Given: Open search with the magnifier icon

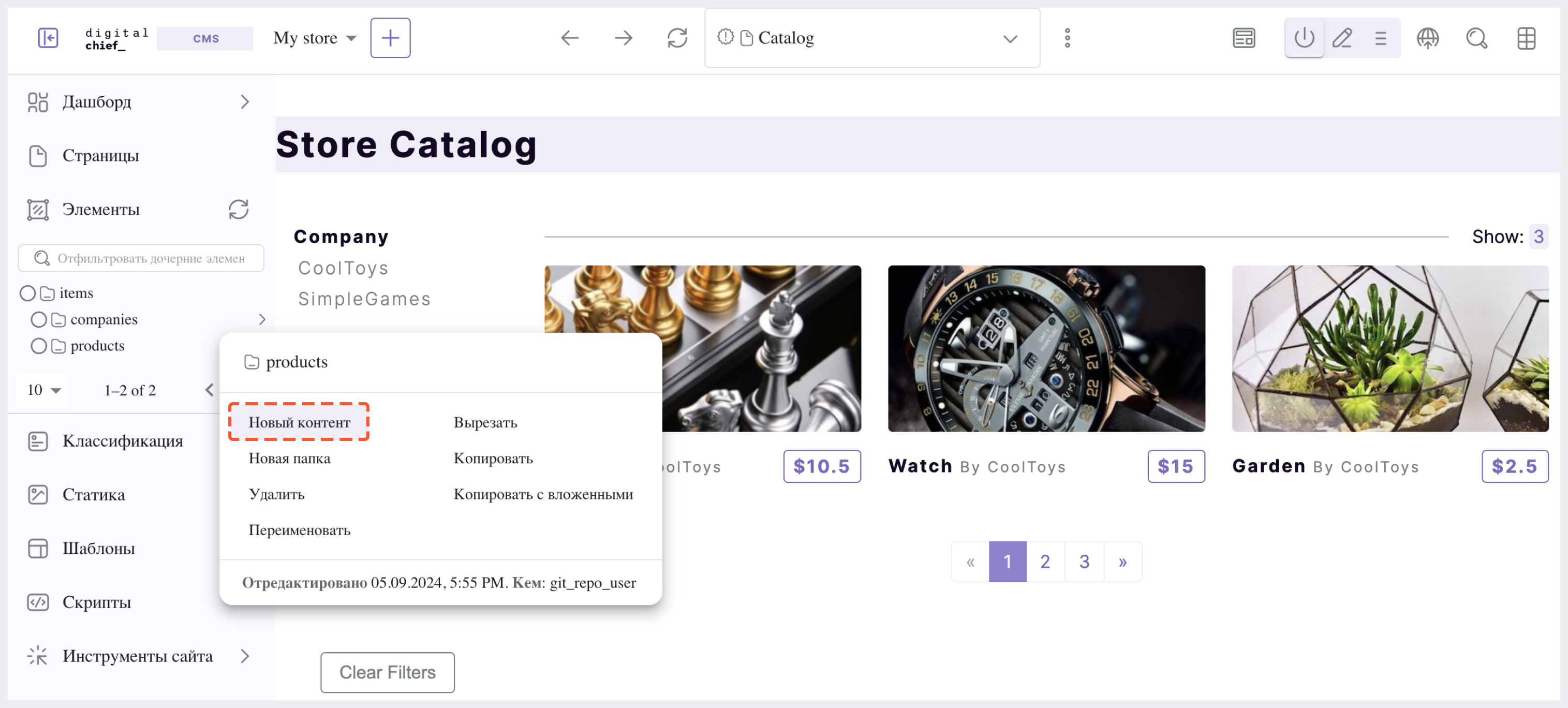Looking at the screenshot, I should point(1477,38).
